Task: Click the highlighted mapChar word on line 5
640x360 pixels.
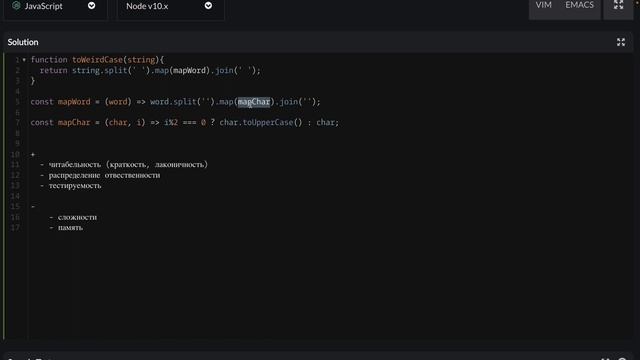Action: pos(254,102)
